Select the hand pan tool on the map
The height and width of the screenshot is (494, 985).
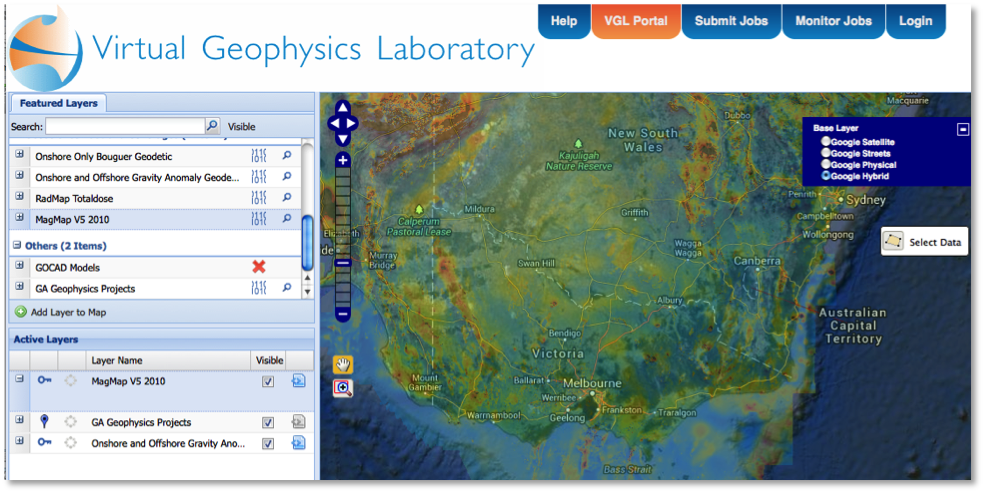tap(343, 365)
